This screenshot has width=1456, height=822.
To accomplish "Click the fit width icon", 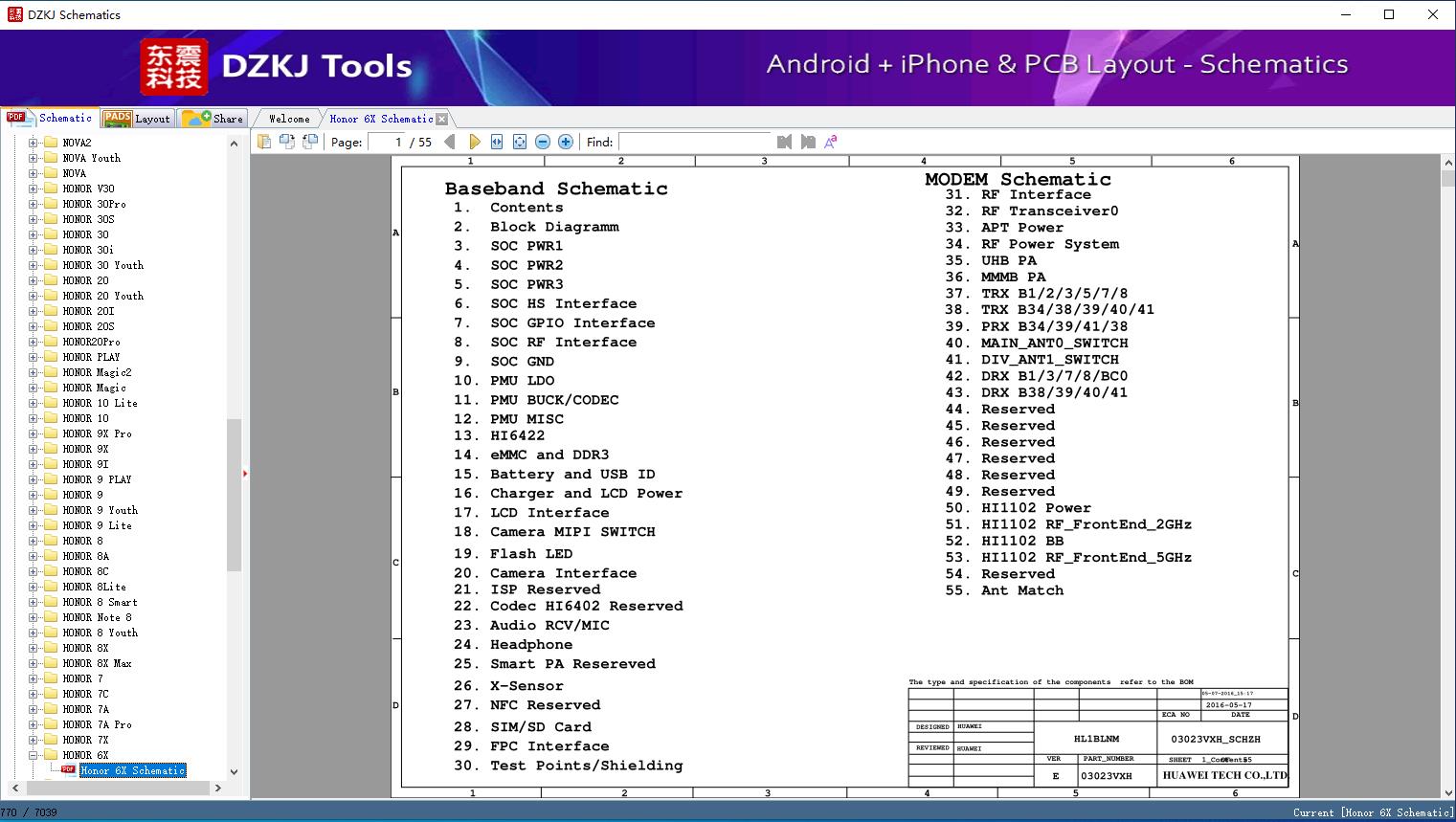I will [x=497, y=142].
